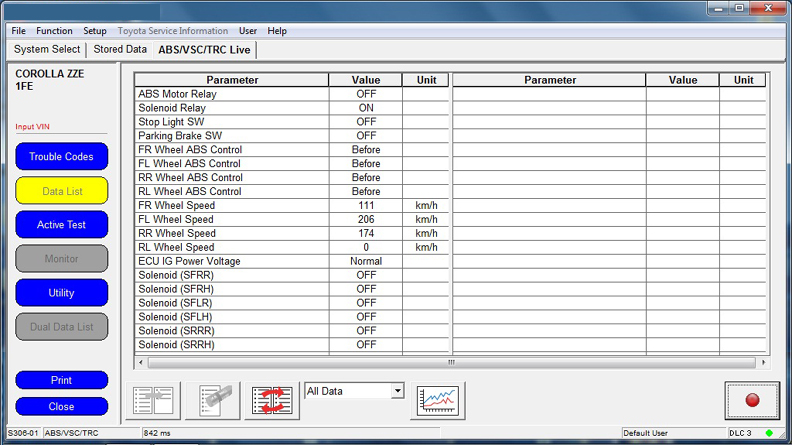Click the left Value column header
Image resolution: width=792 pixels, height=445 pixels.
pos(366,80)
